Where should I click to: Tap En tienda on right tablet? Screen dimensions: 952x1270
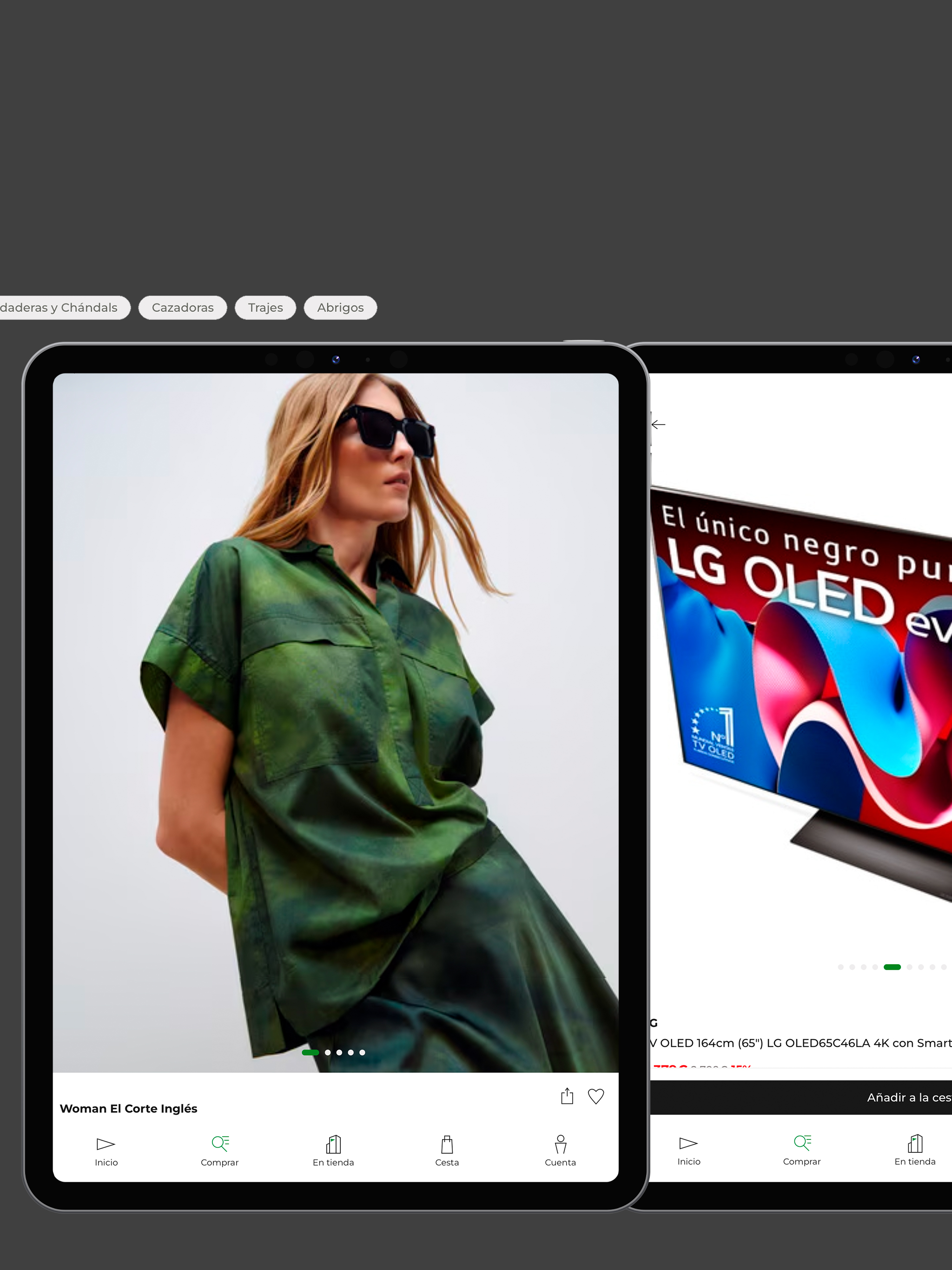(x=915, y=1150)
